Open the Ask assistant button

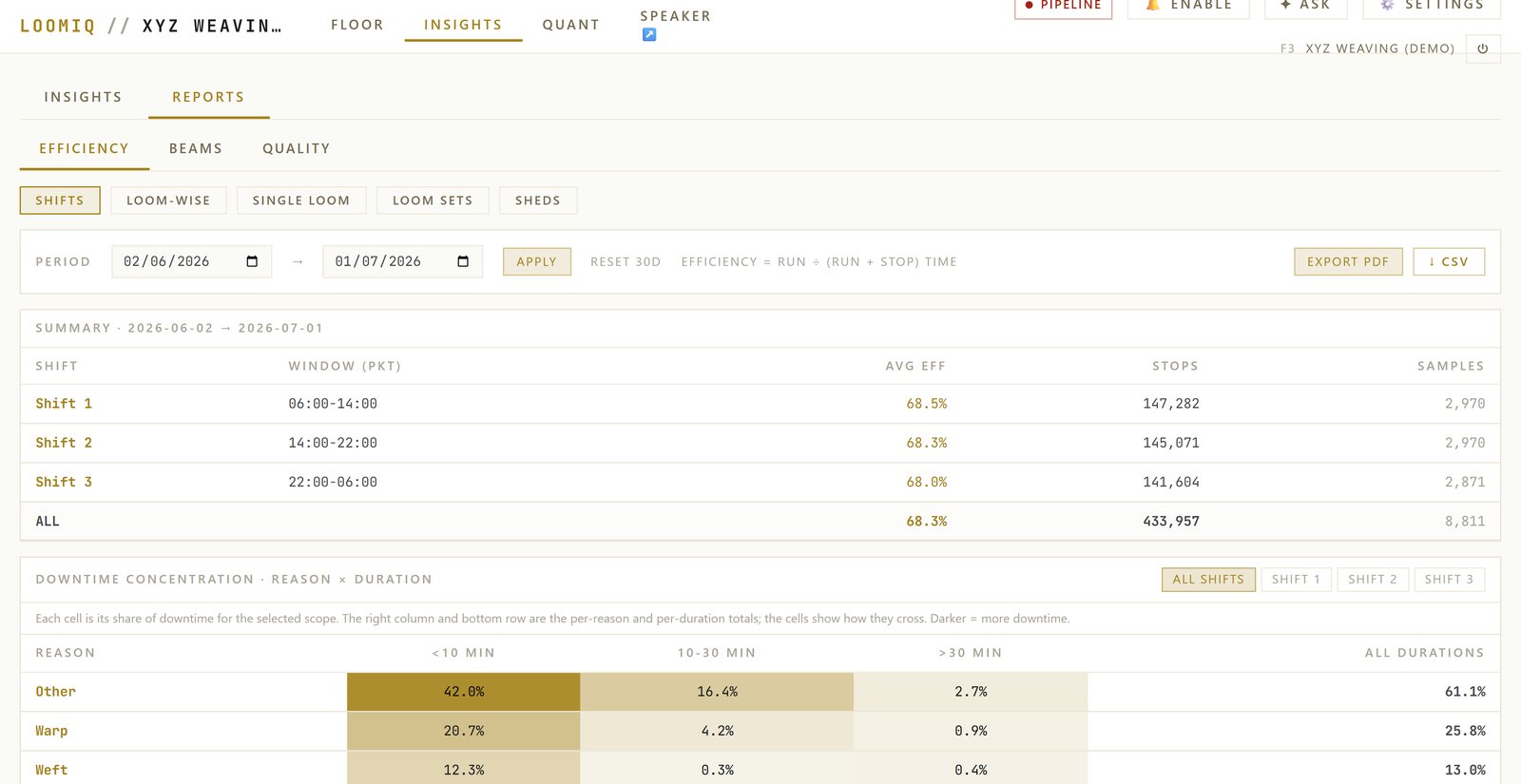1306,6
